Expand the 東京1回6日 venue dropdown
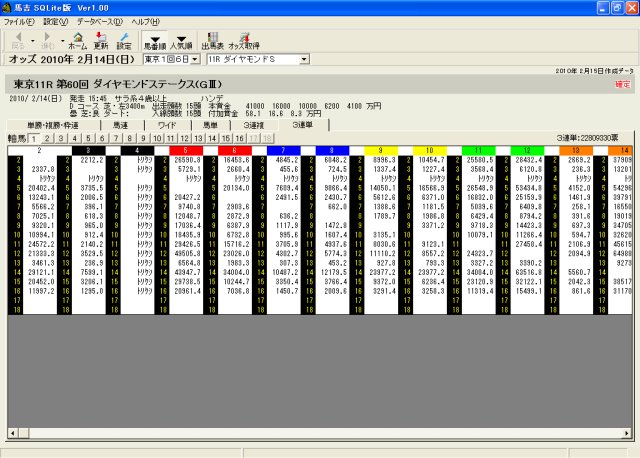 click(x=195, y=60)
